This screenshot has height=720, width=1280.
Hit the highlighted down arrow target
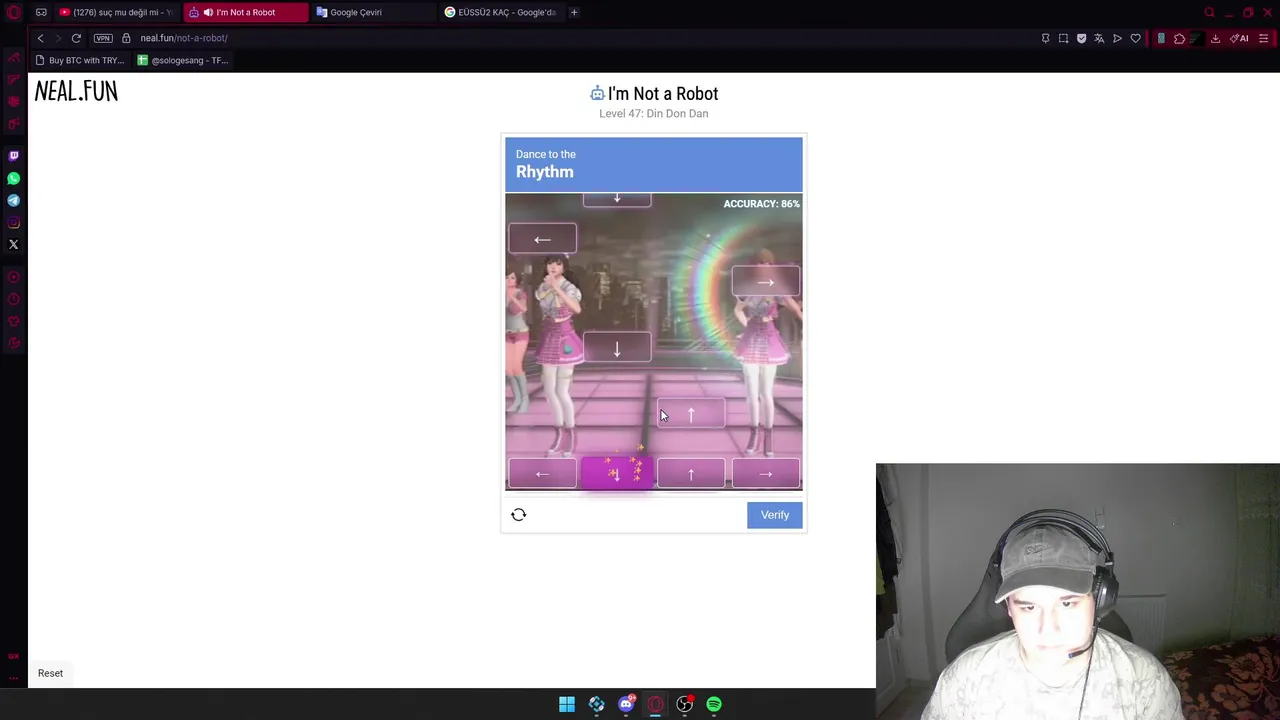pos(617,474)
